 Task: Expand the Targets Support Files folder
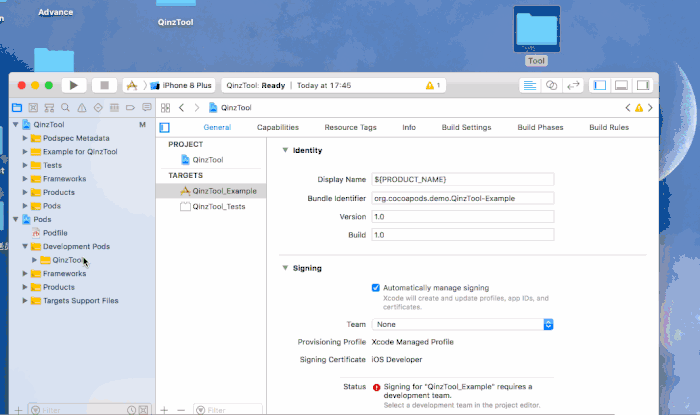tap(25, 301)
